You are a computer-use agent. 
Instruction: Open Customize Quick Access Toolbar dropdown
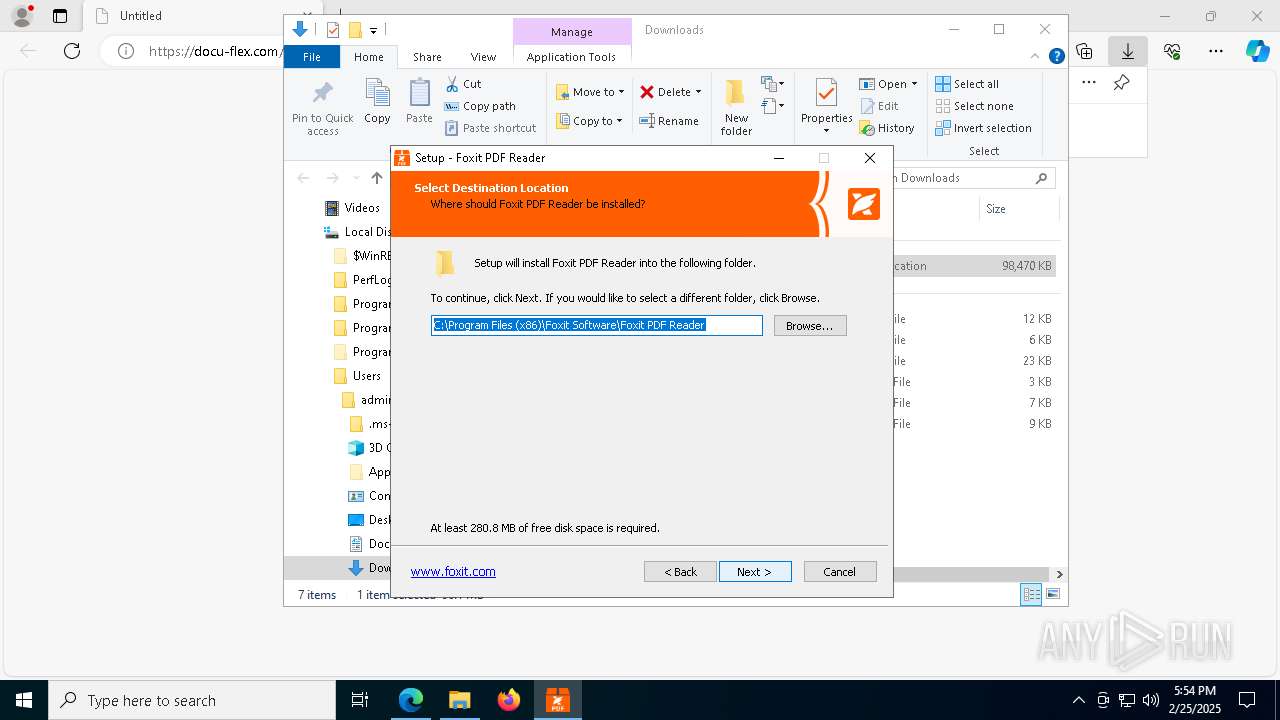[373, 31]
